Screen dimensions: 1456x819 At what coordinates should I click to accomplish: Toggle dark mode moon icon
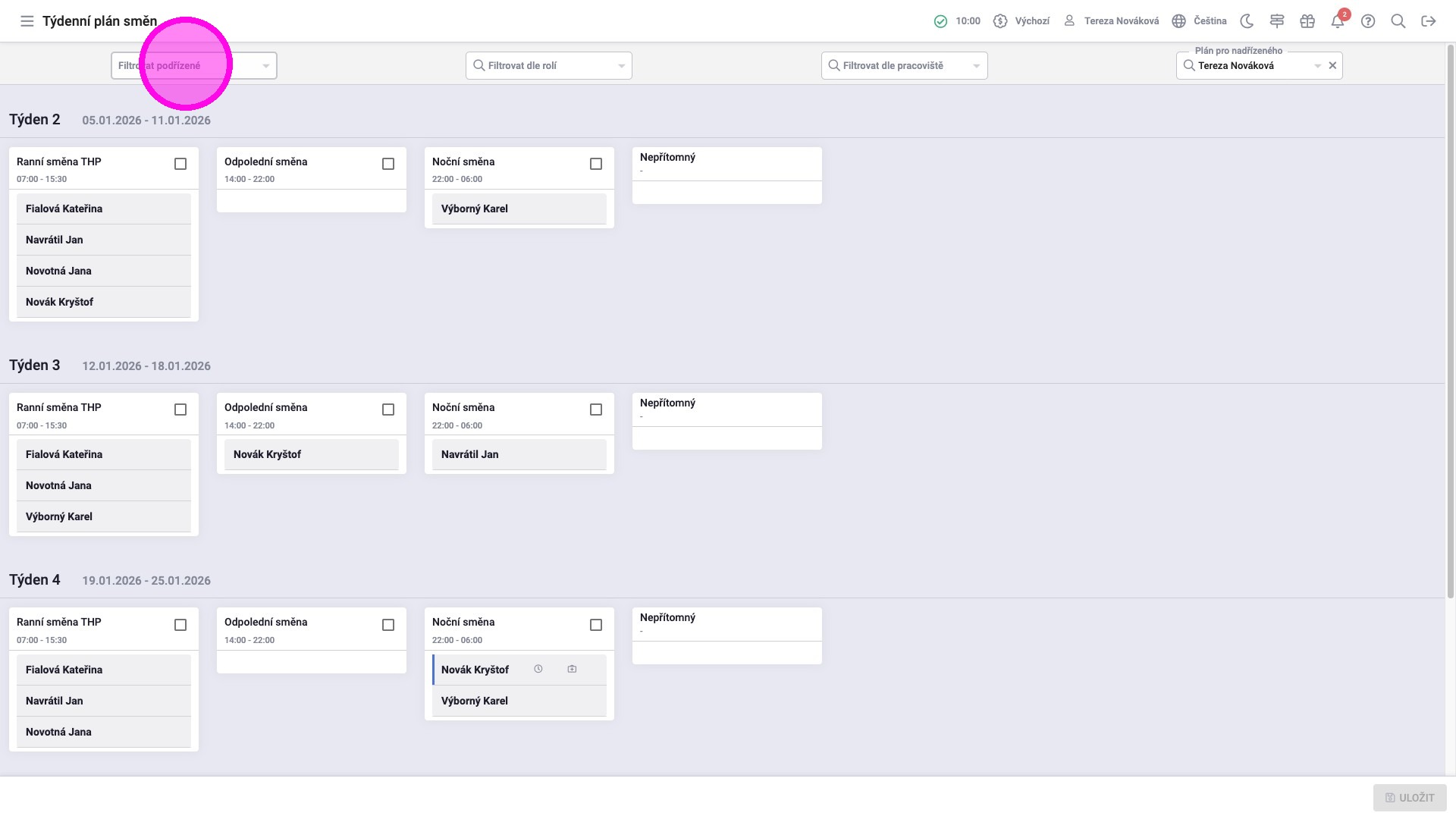pos(1247,21)
